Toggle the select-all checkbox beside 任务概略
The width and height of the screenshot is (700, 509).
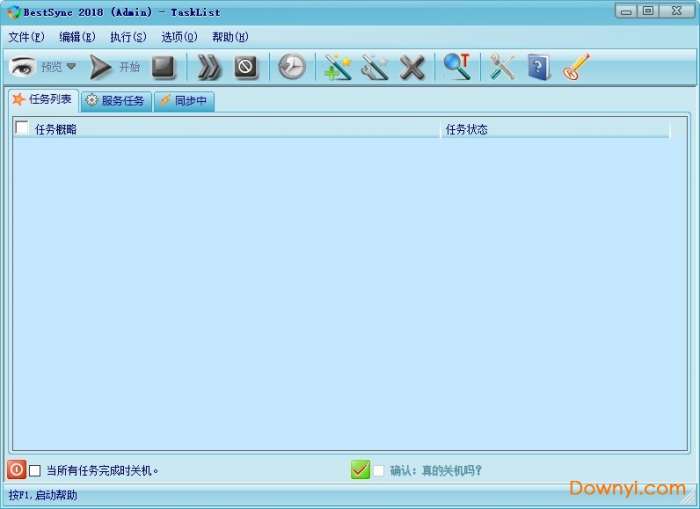[22, 128]
